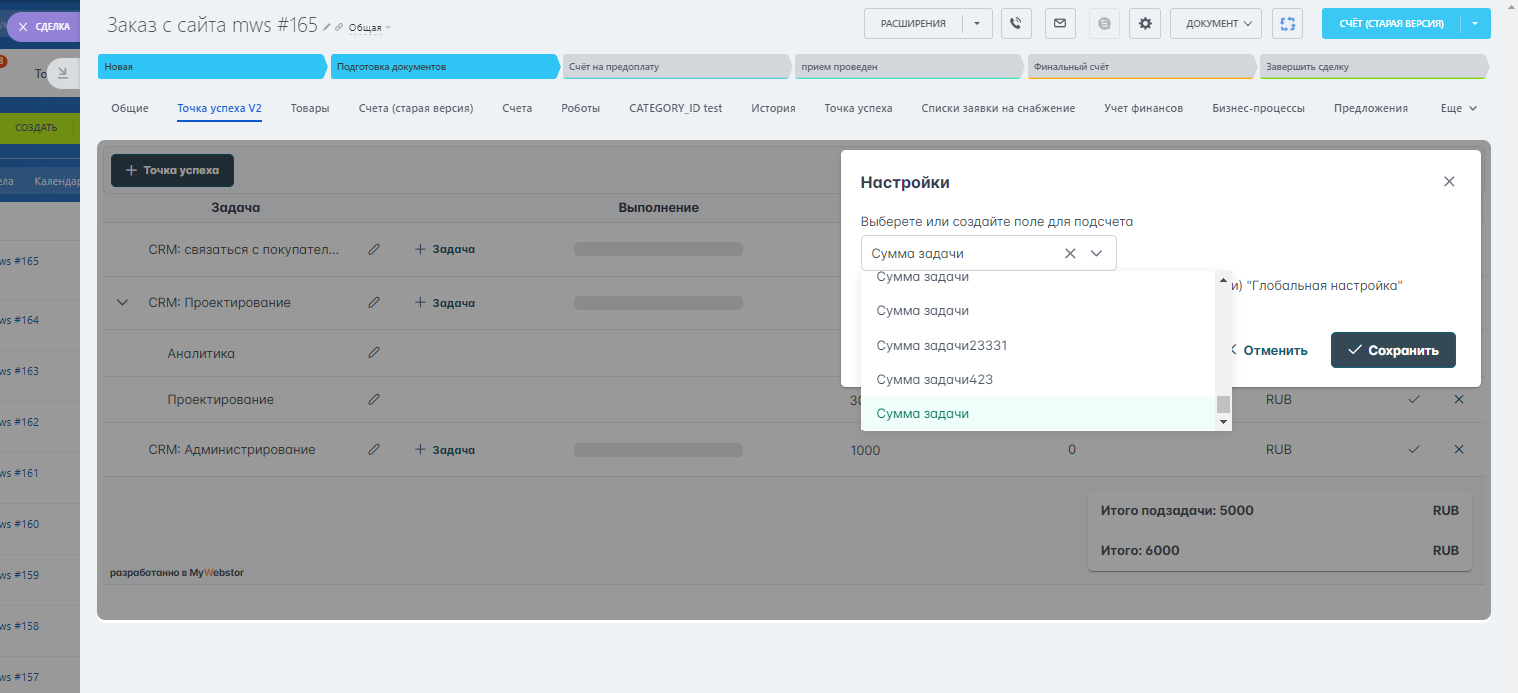
Task: Delete the 'CRM: Администрирование' row with X icon
Action: pyautogui.click(x=1458, y=450)
